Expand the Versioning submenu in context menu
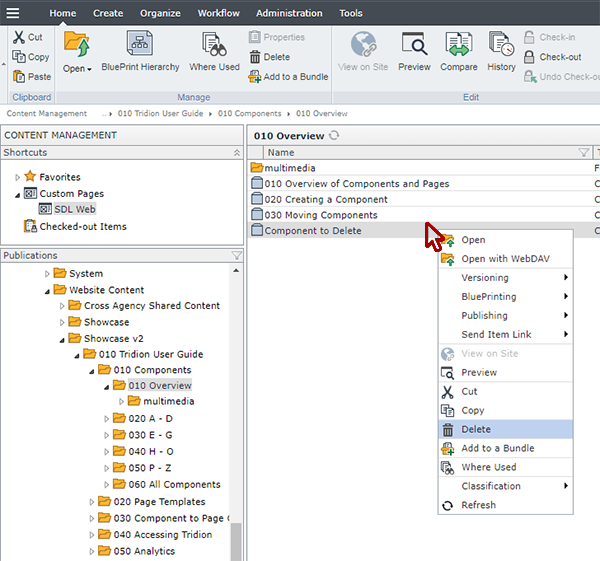Screen dimensions: 600x561 pos(566,278)
